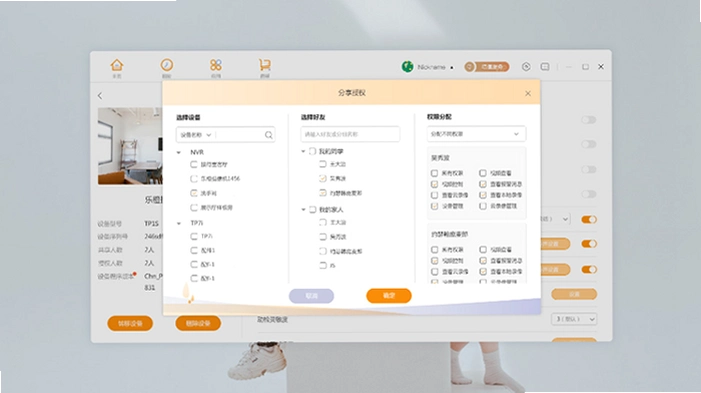Screen dimensions: 701x393
Task: Turn off the orange toggle beside hidden dropdown
Action: (589, 220)
